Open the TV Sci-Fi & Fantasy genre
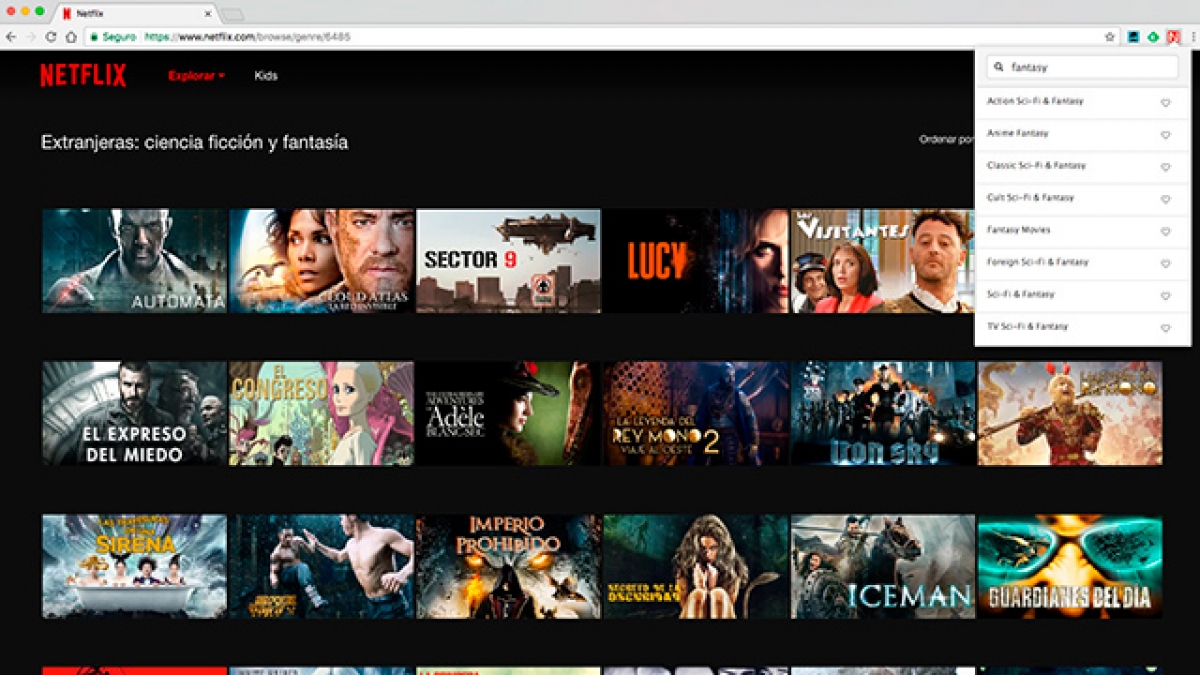 tap(1027, 326)
